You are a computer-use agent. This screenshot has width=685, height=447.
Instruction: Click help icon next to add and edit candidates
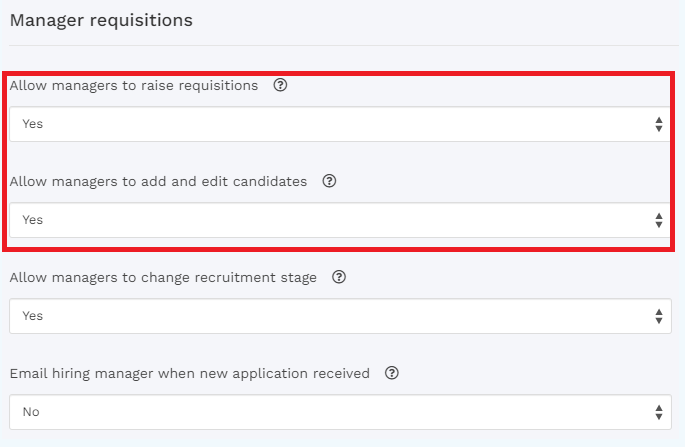(x=329, y=182)
